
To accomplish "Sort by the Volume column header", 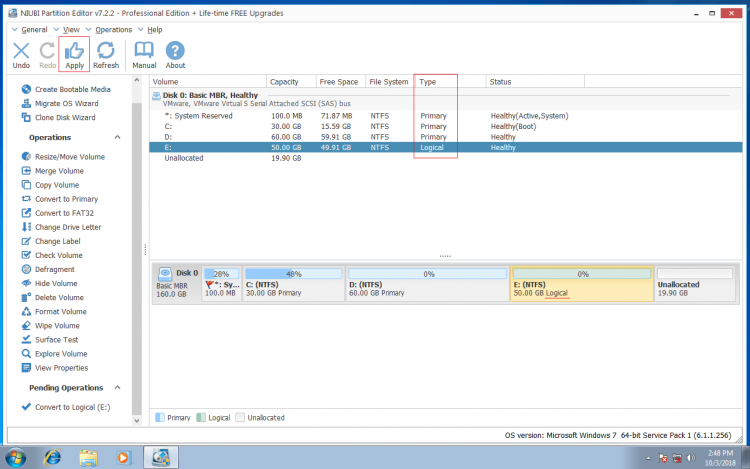I will coord(208,82).
